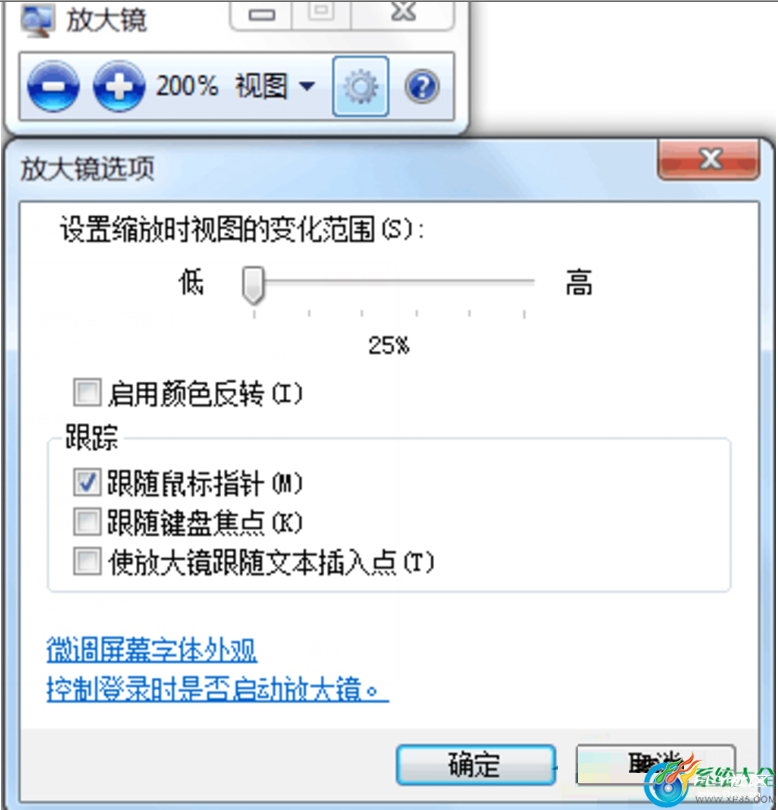Click the zoom out minus button
Screen dimensions: 778x810
tap(53, 86)
